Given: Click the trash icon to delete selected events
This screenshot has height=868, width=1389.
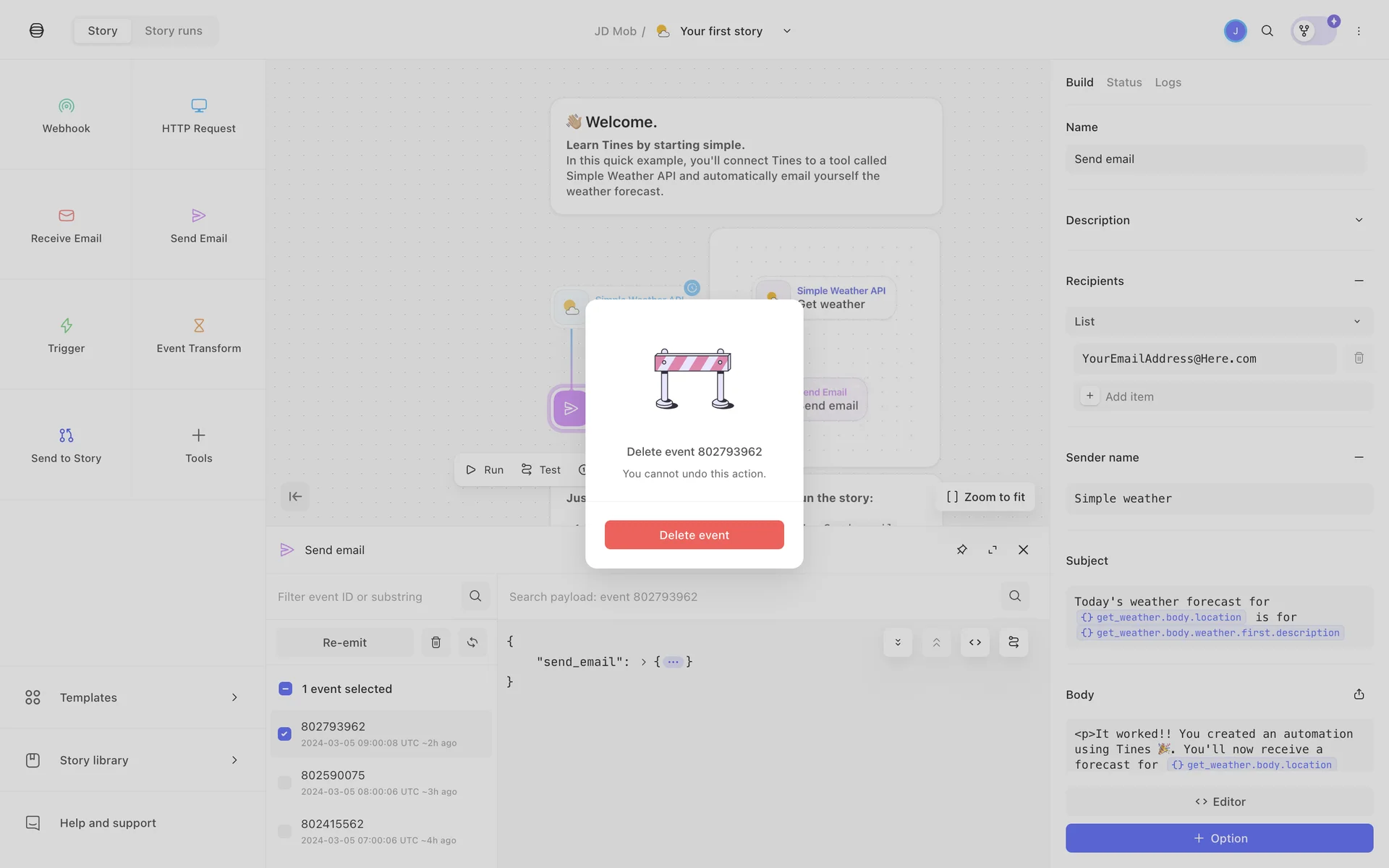Looking at the screenshot, I should [x=436, y=642].
